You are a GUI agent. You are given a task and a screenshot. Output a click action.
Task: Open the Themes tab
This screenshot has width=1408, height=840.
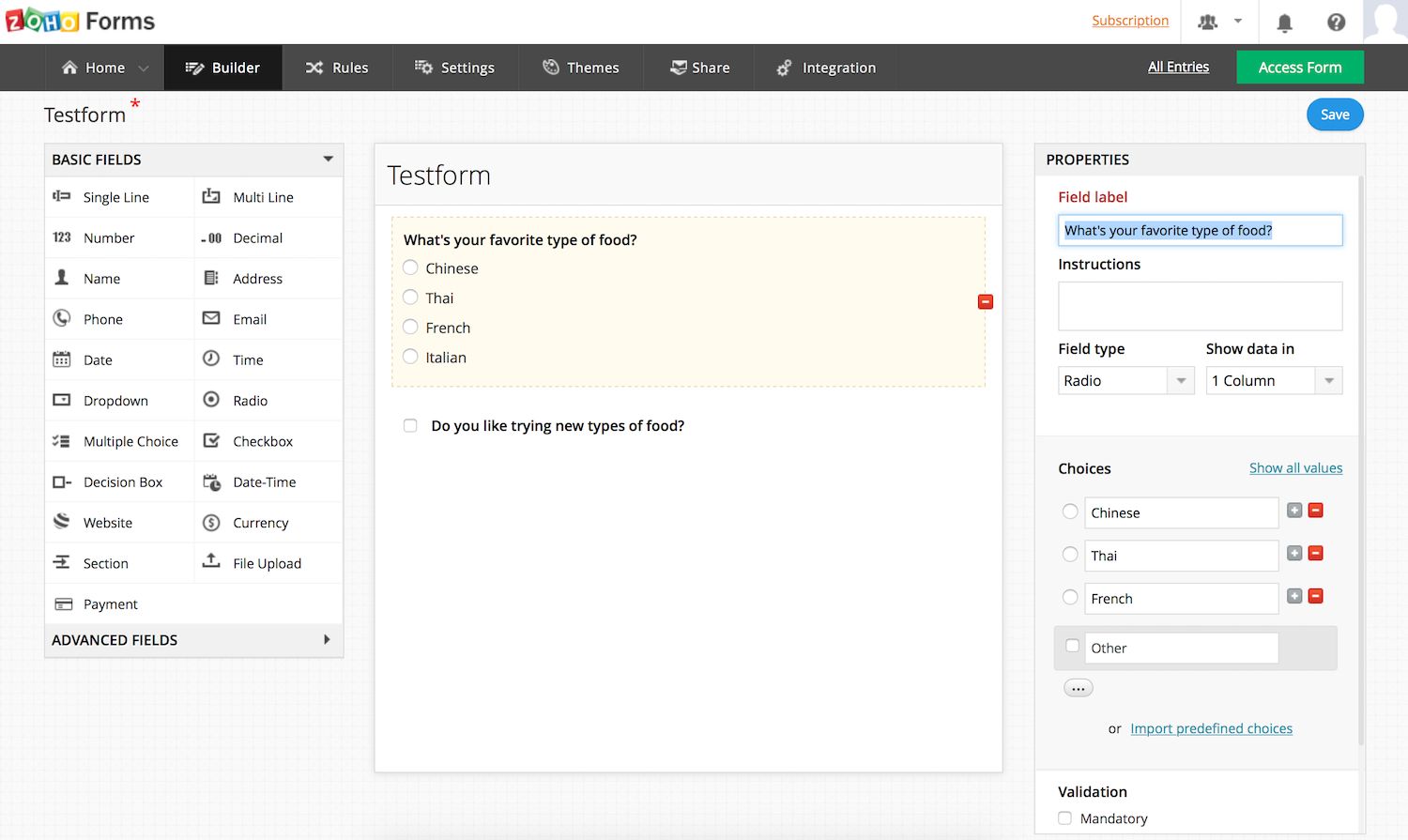[x=581, y=68]
